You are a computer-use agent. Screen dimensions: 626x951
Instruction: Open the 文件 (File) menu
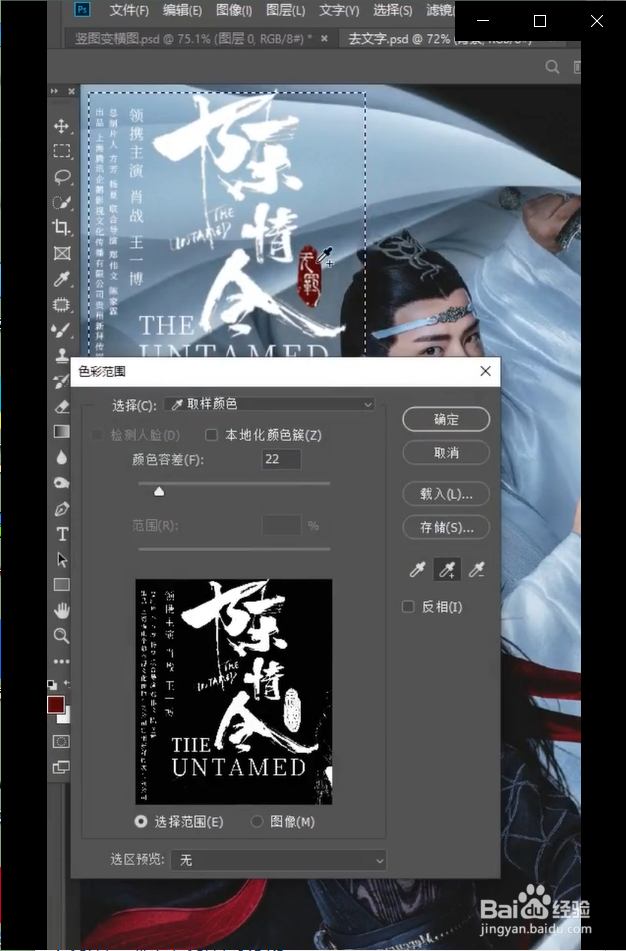pos(129,10)
